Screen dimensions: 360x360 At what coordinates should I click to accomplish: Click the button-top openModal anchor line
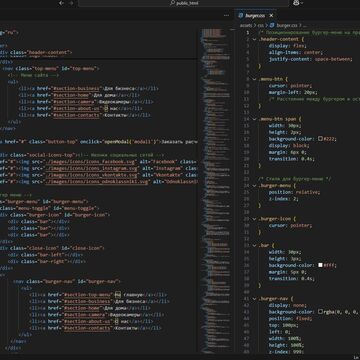tap(99, 142)
